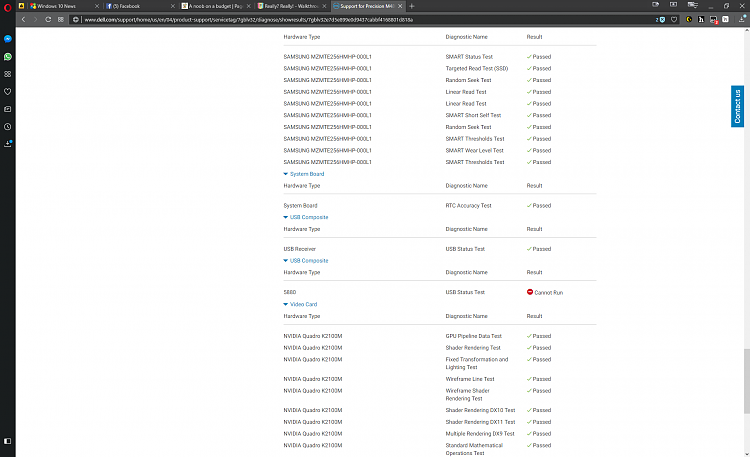Open the yellow circular extension icon
750x457 pixels.
[689, 20]
